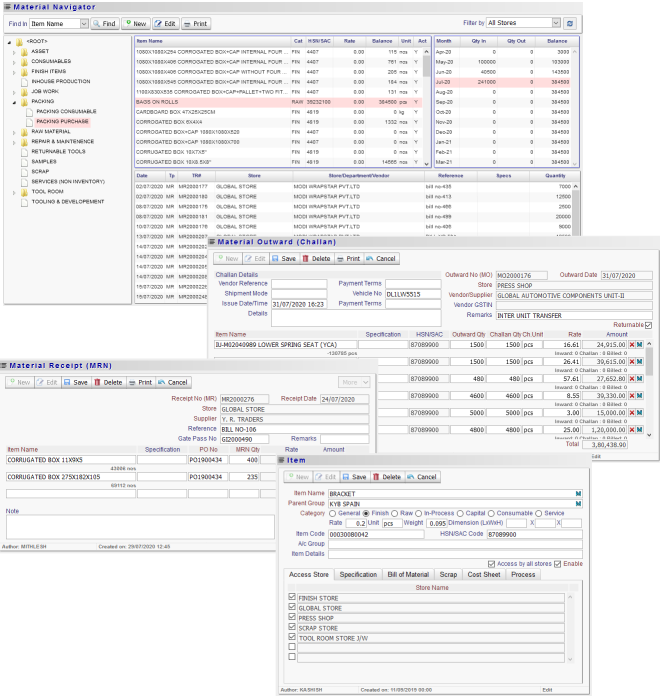This screenshot has height=698, width=660.
Task: Click Delete in Material Receipt toolbar
Action: click(108, 382)
